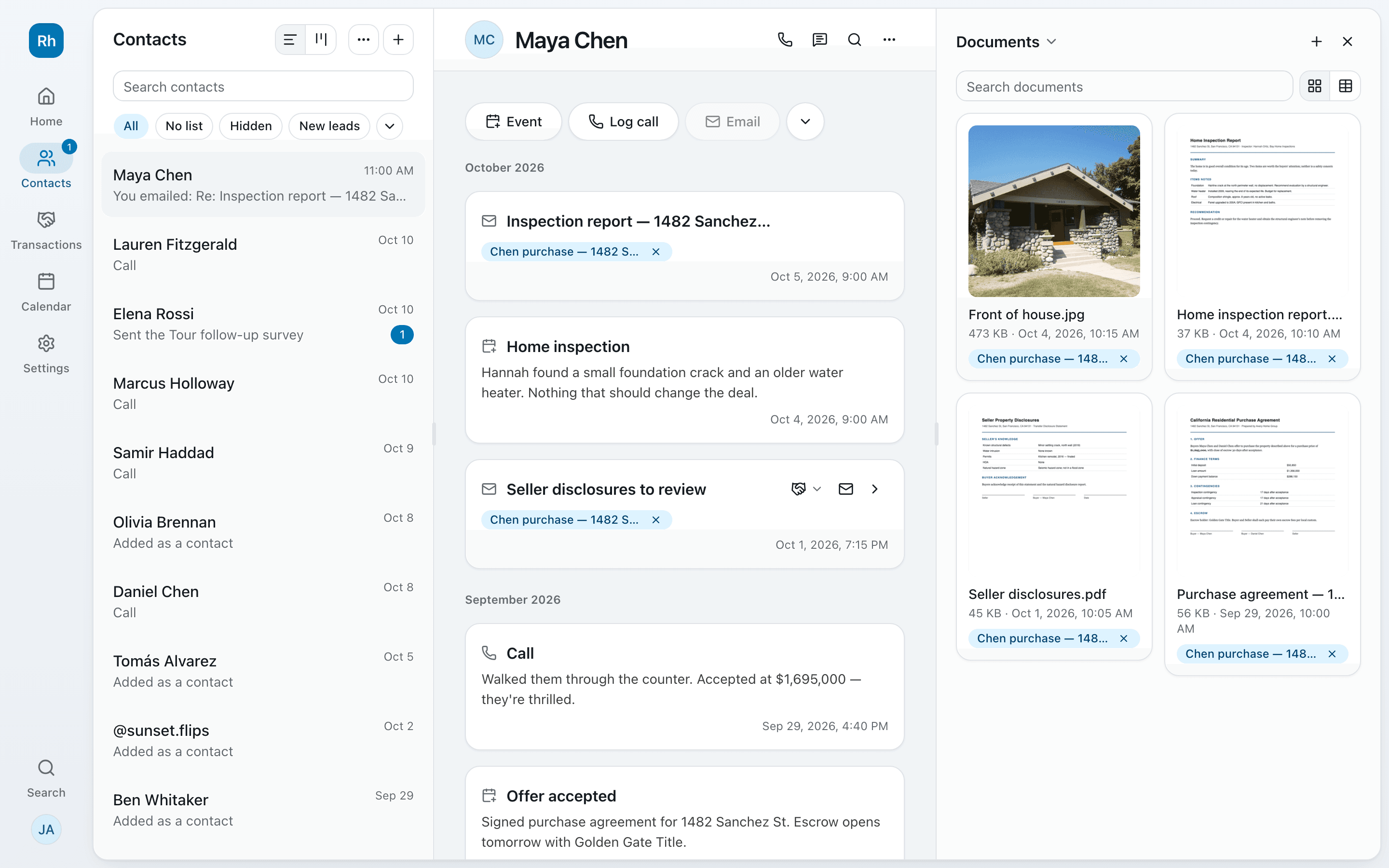Open Seller disclosures with the chevron arrow

874,489
